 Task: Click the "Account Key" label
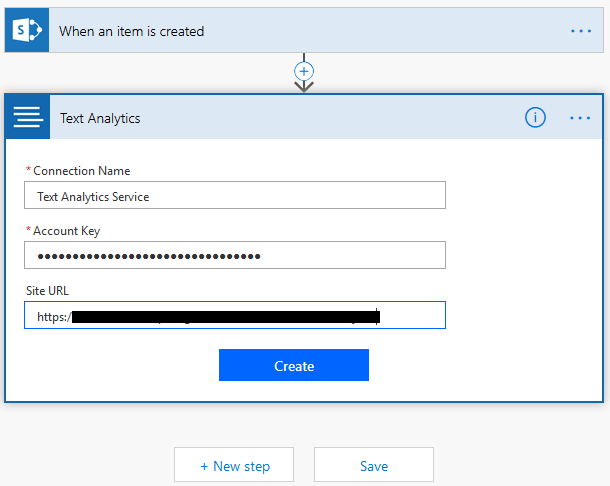pyautogui.click(x=67, y=231)
